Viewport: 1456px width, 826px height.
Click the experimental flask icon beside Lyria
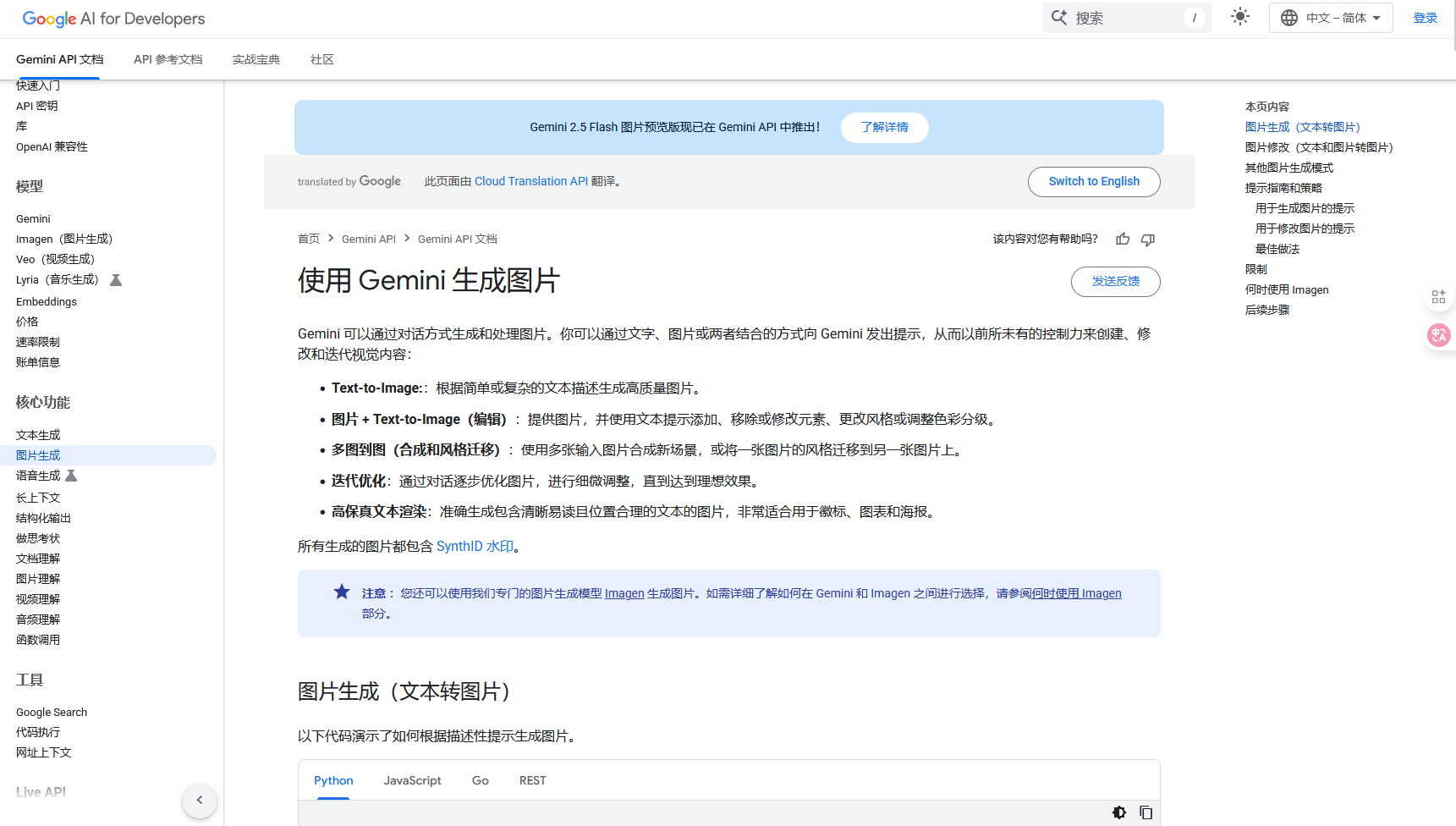coord(117,279)
